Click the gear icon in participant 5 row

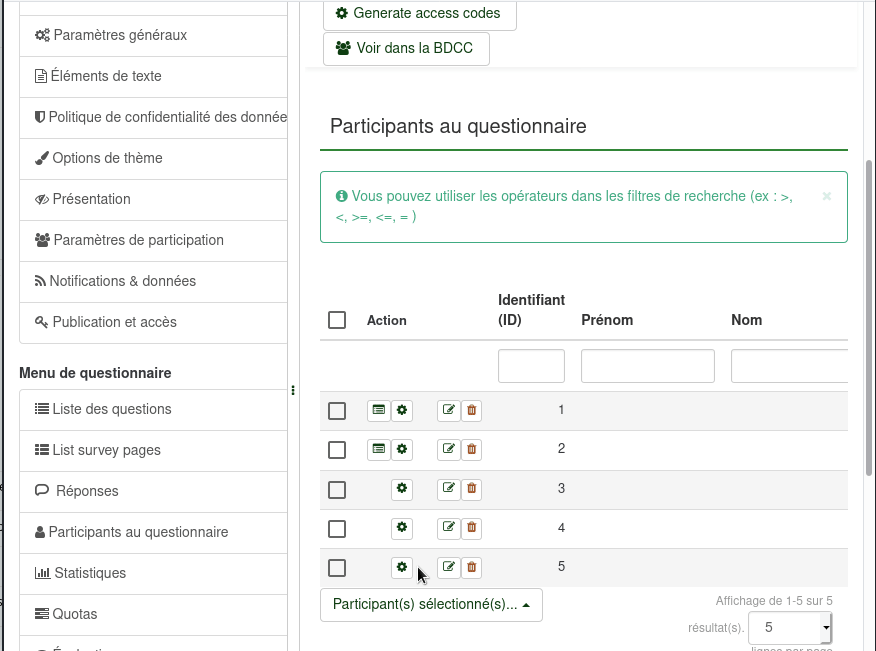coord(402,567)
